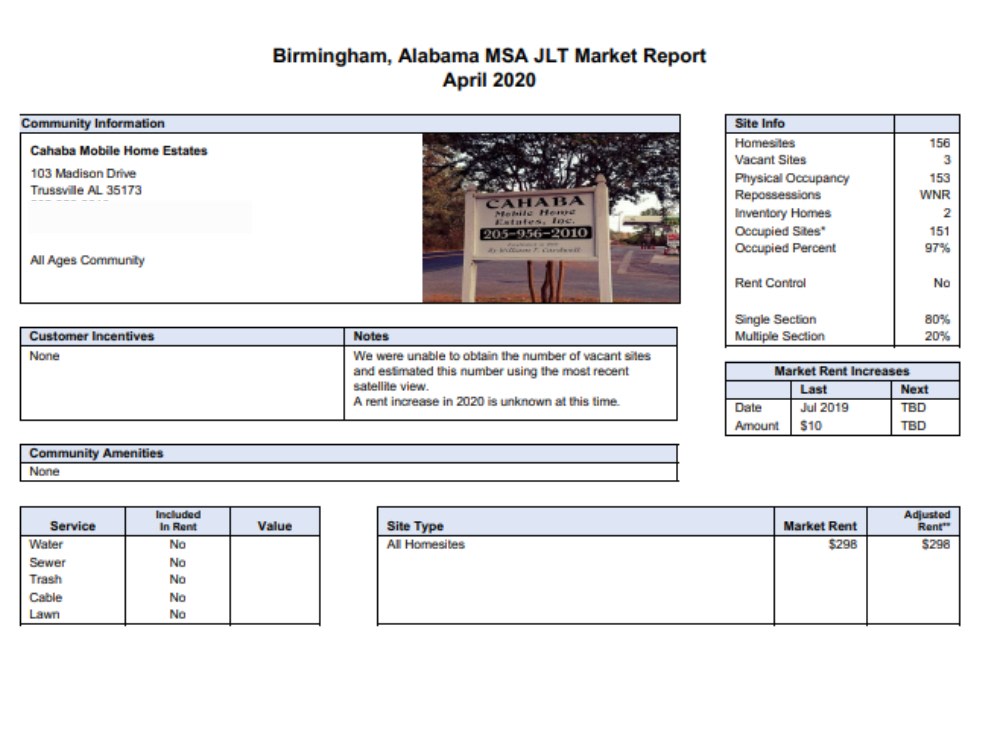Select the 'Notes' column header
The height and width of the screenshot is (750, 1000).
pos(371,336)
